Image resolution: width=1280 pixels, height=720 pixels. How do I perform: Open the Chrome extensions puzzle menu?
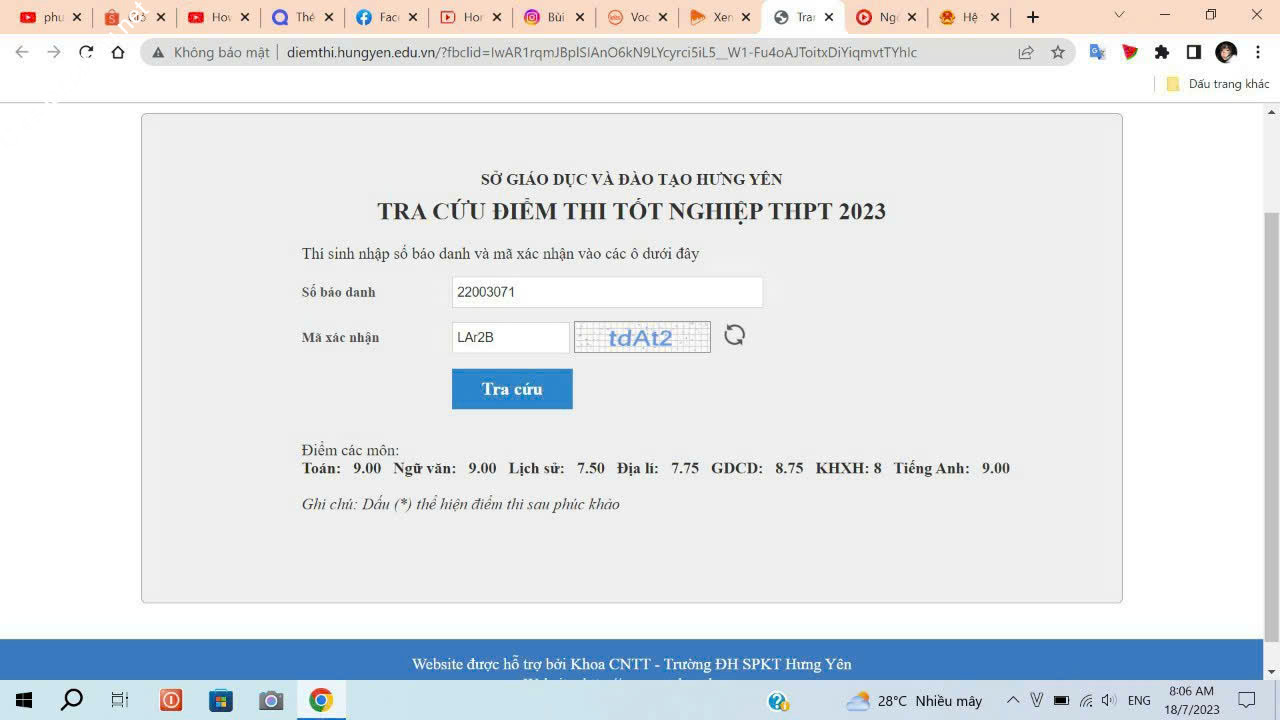click(x=1161, y=53)
